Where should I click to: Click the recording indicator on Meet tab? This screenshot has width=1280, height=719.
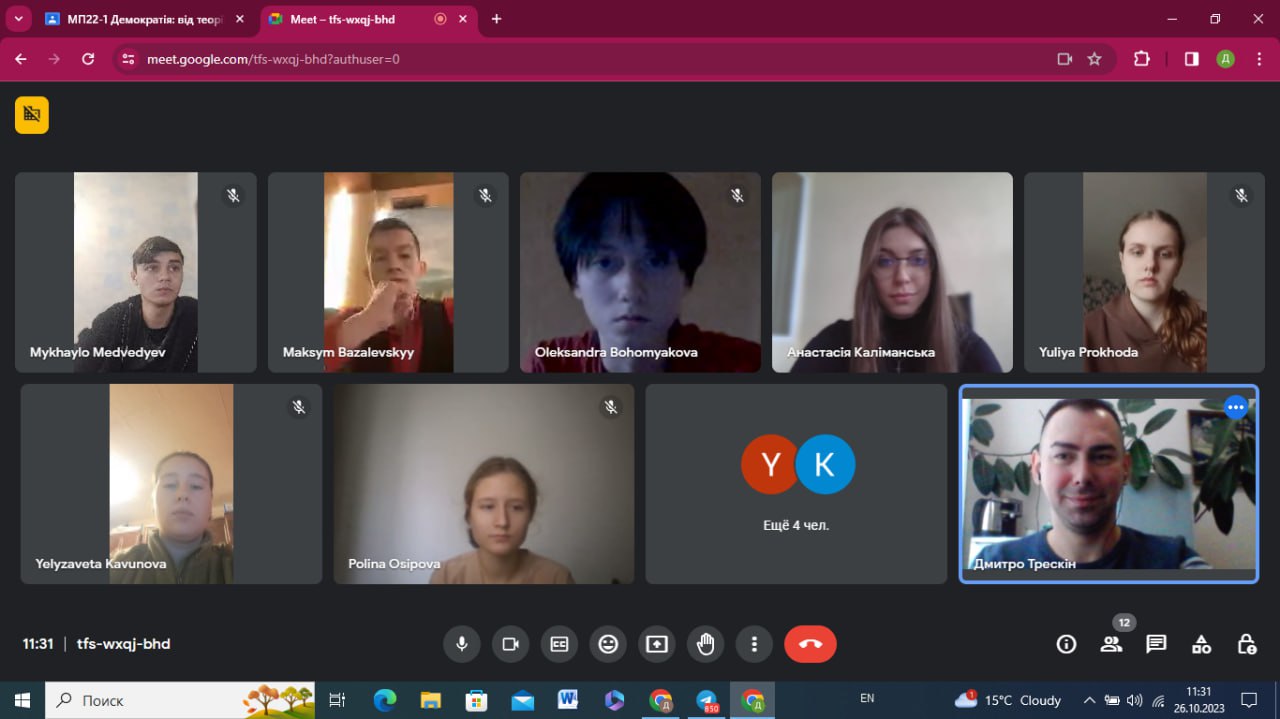[x=441, y=19]
